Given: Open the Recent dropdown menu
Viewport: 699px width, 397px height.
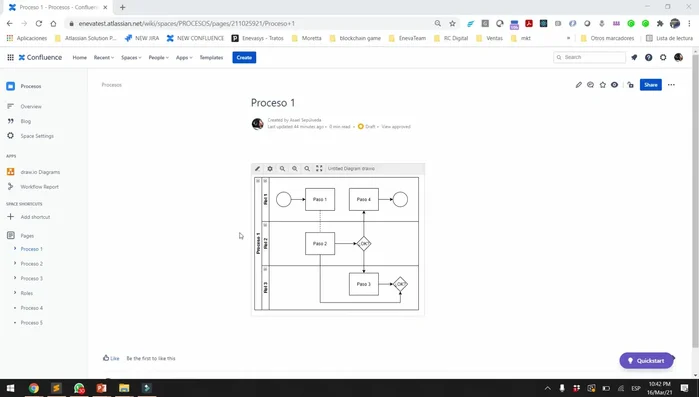Looking at the screenshot, I should pos(103,57).
